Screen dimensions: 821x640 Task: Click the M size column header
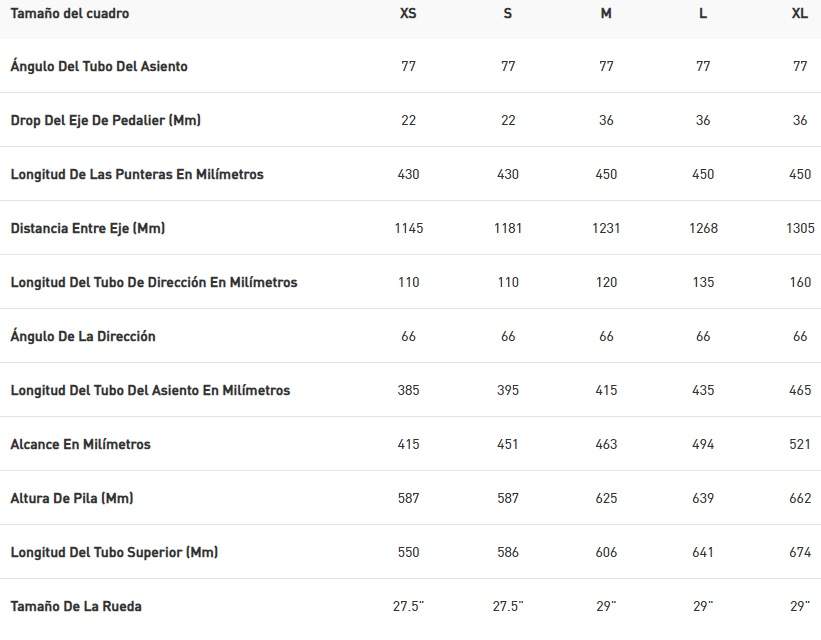pyautogui.click(x=606, y=14)
